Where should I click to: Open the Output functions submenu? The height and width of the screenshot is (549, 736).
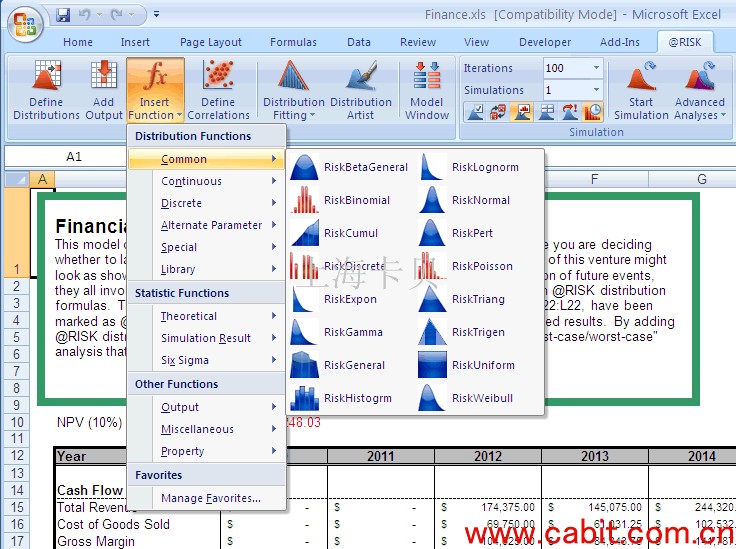coord(207,407)
